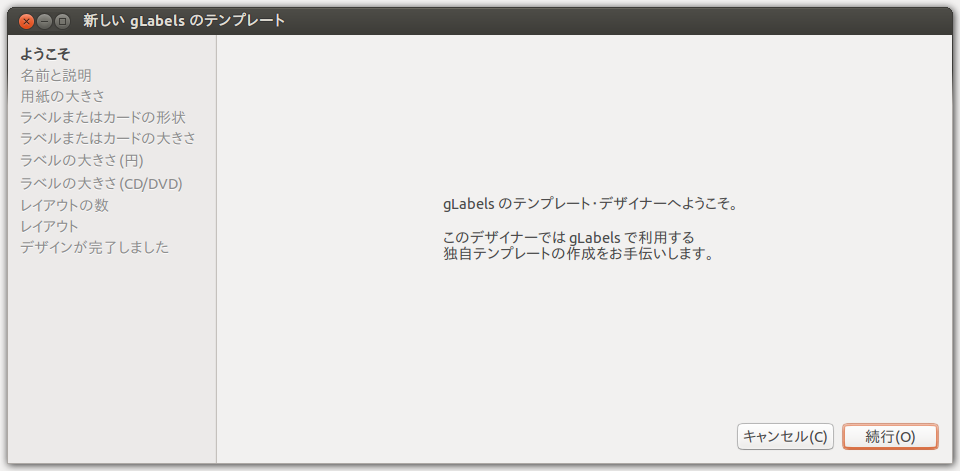This screenshot has height=471, width=960.
Task: Select the レイアウトの数 step
Action: click(64, 205)
